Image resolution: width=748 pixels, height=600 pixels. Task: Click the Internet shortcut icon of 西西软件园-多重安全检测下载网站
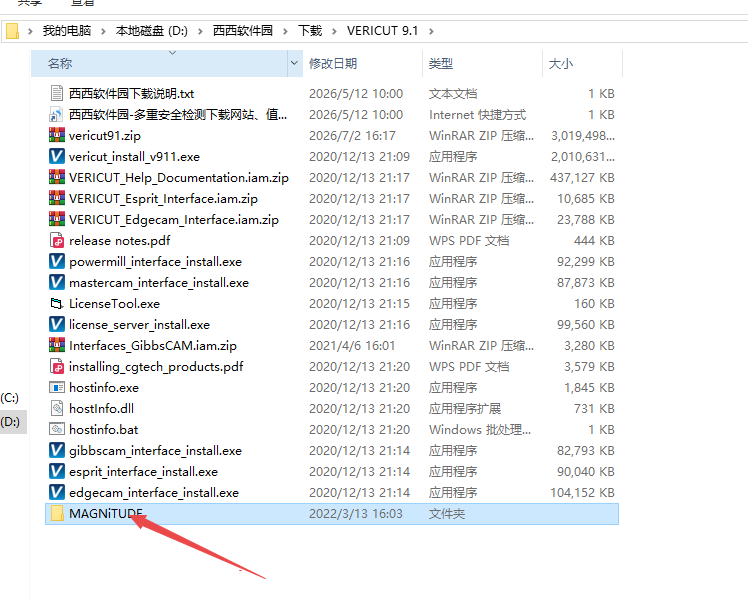pos(57,114)
